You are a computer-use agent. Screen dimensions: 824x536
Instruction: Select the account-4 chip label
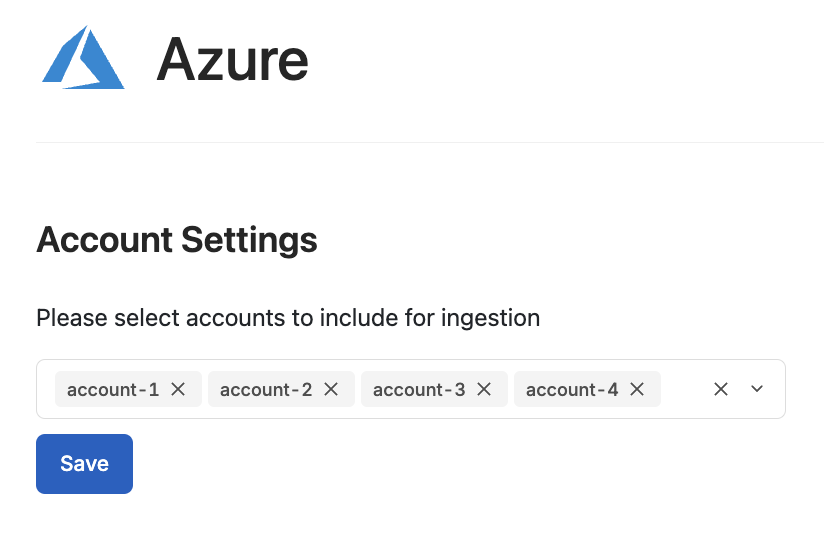pos(572,389)
